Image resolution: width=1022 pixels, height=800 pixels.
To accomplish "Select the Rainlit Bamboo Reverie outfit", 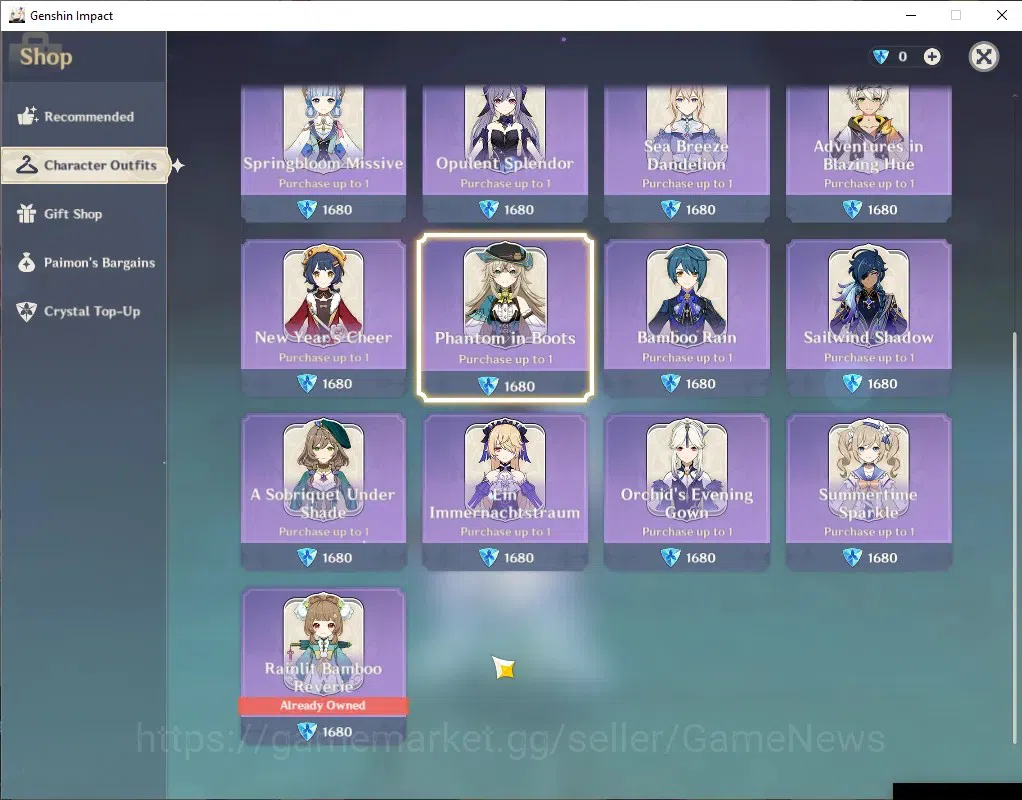I will [x=323, y=665].
